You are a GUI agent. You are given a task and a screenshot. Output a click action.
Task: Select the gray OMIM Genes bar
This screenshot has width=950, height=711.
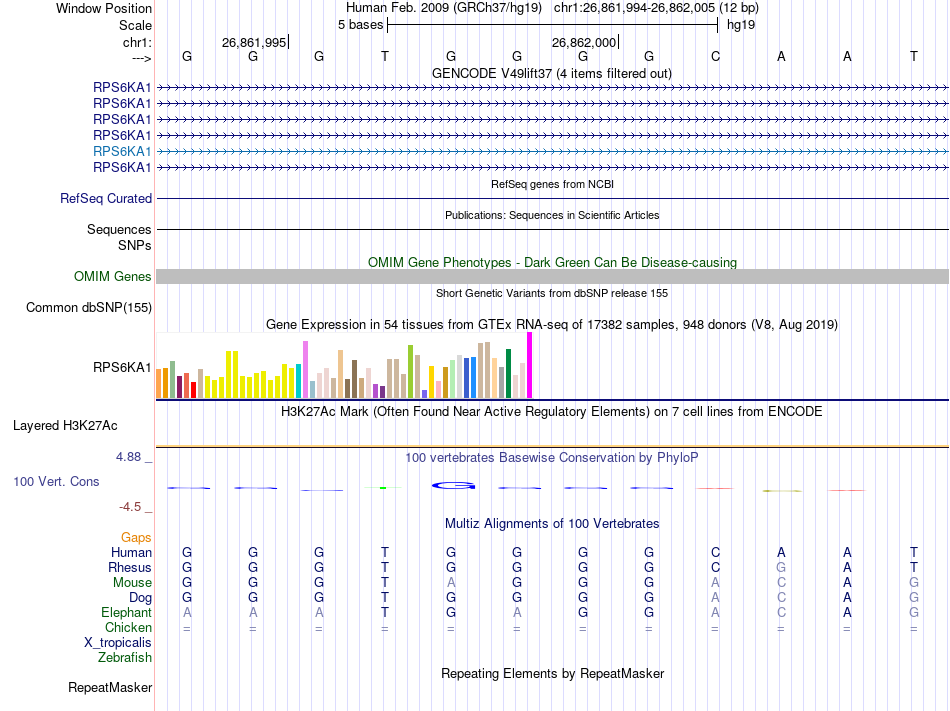coord(552,277)
